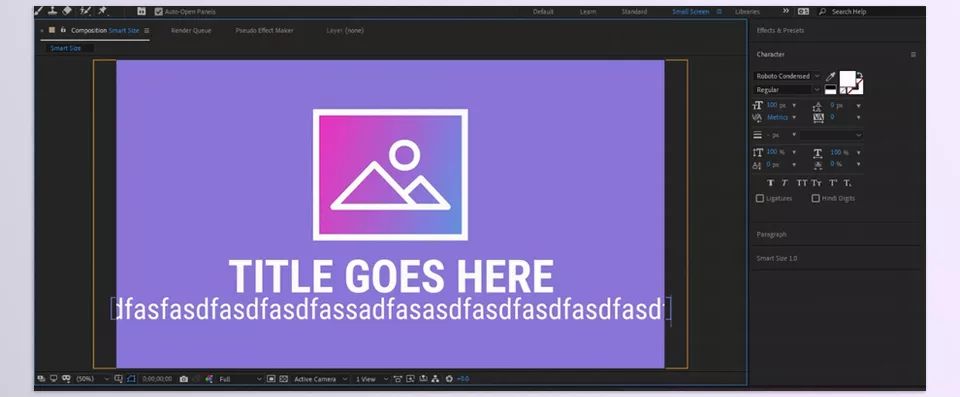Screen dimensions: 960x397
Task: Click the white fill color swatch
Action: [x=847, y=78]
